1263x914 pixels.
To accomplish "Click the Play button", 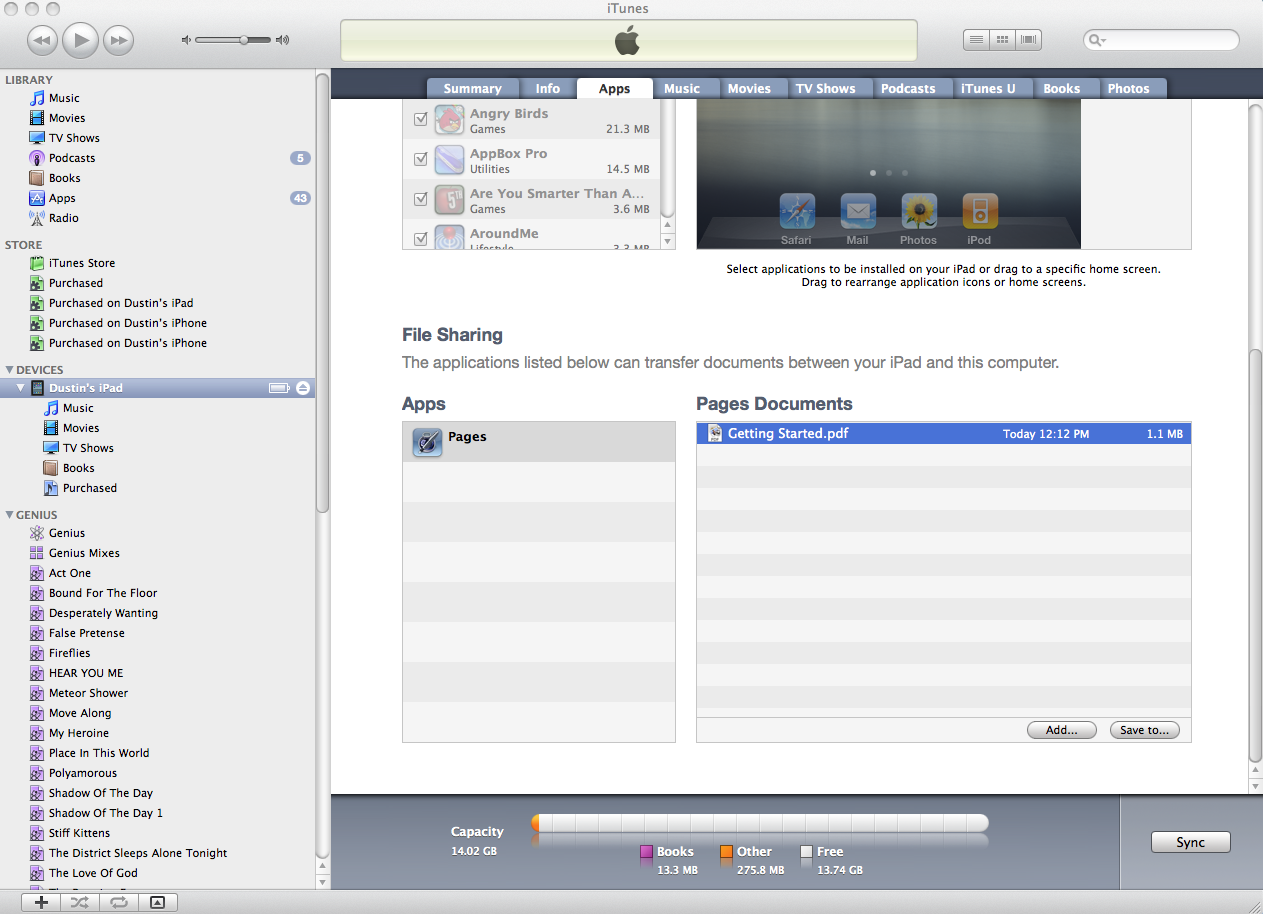I will [80, 40].
